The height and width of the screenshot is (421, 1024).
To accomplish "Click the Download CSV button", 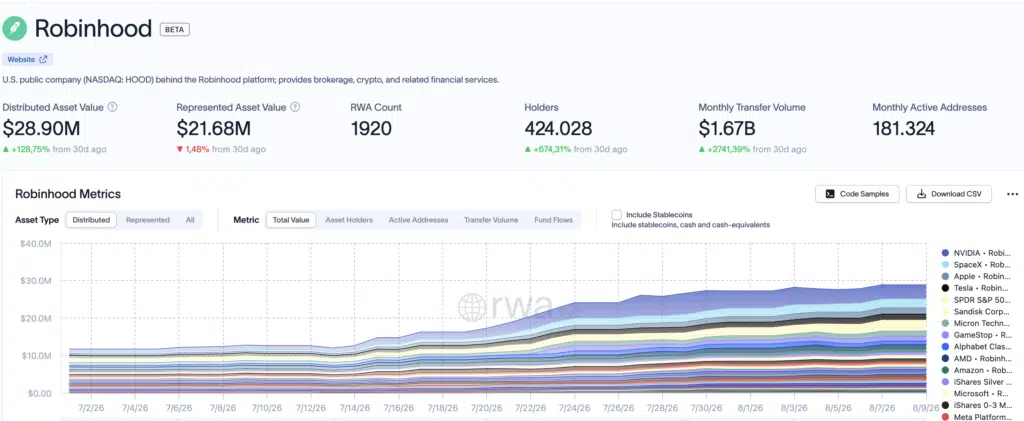I will click(949, 194).
